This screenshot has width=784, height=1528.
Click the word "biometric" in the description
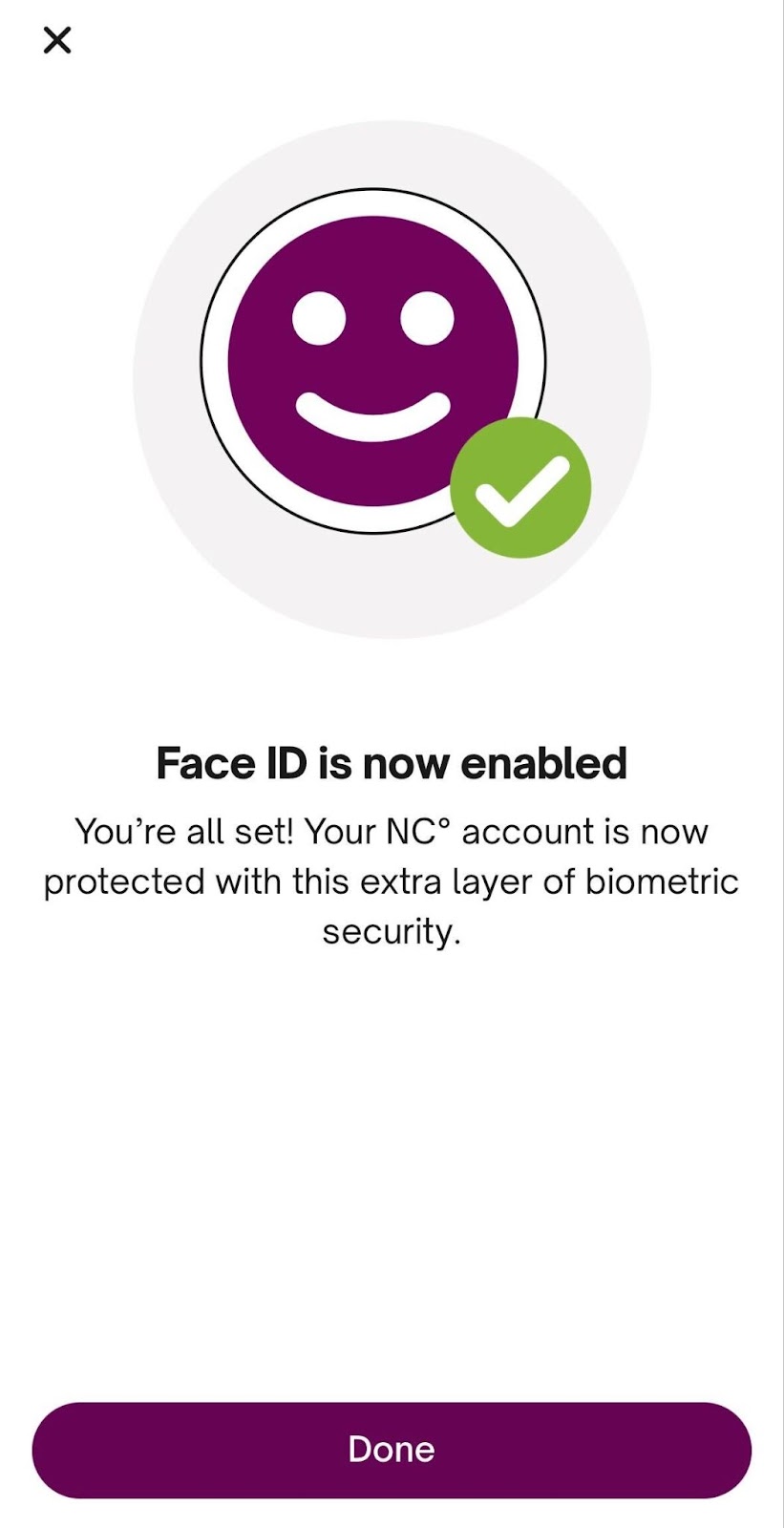[x=662, y=881]
